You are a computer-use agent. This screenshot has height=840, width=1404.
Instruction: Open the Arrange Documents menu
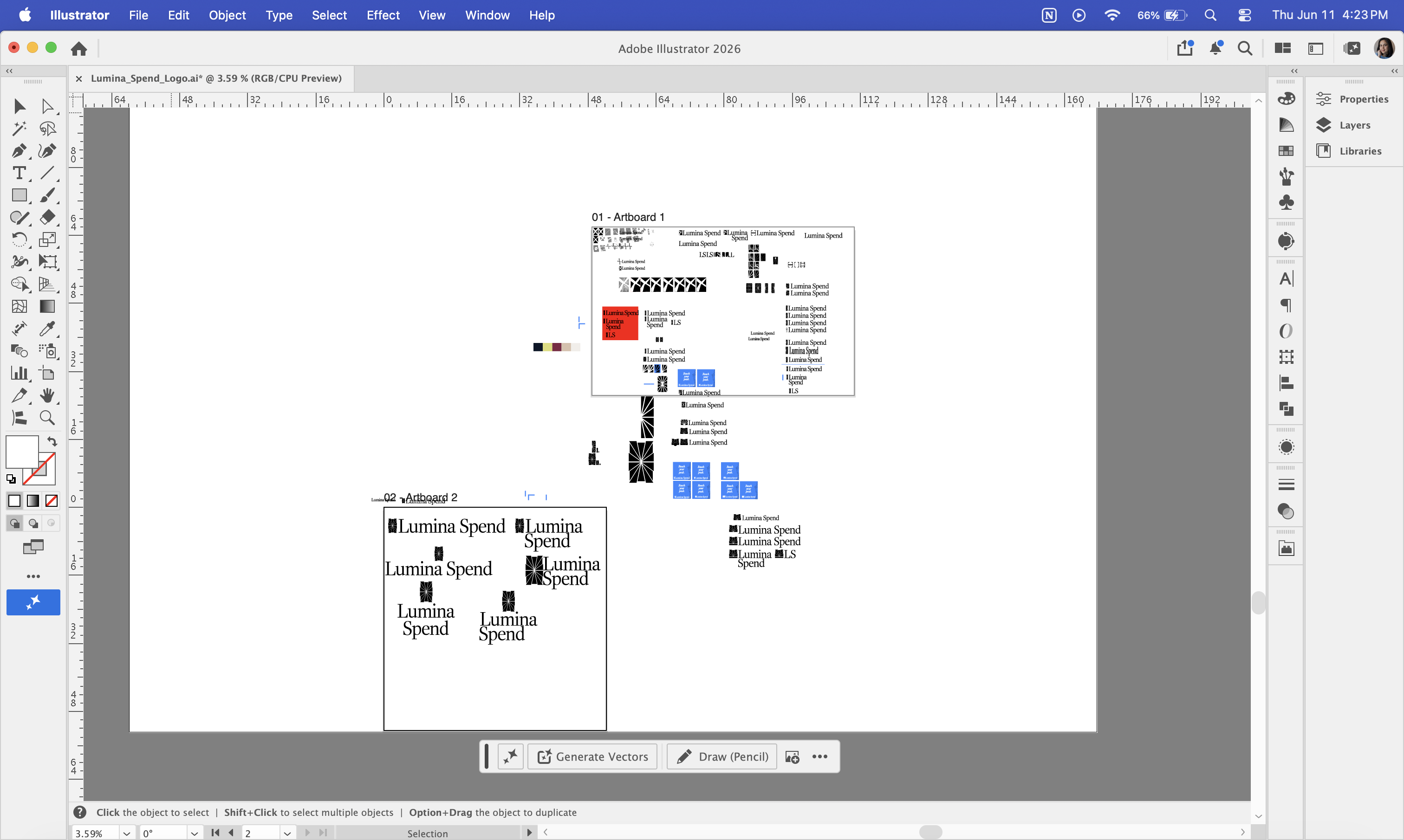(1282, 49)
